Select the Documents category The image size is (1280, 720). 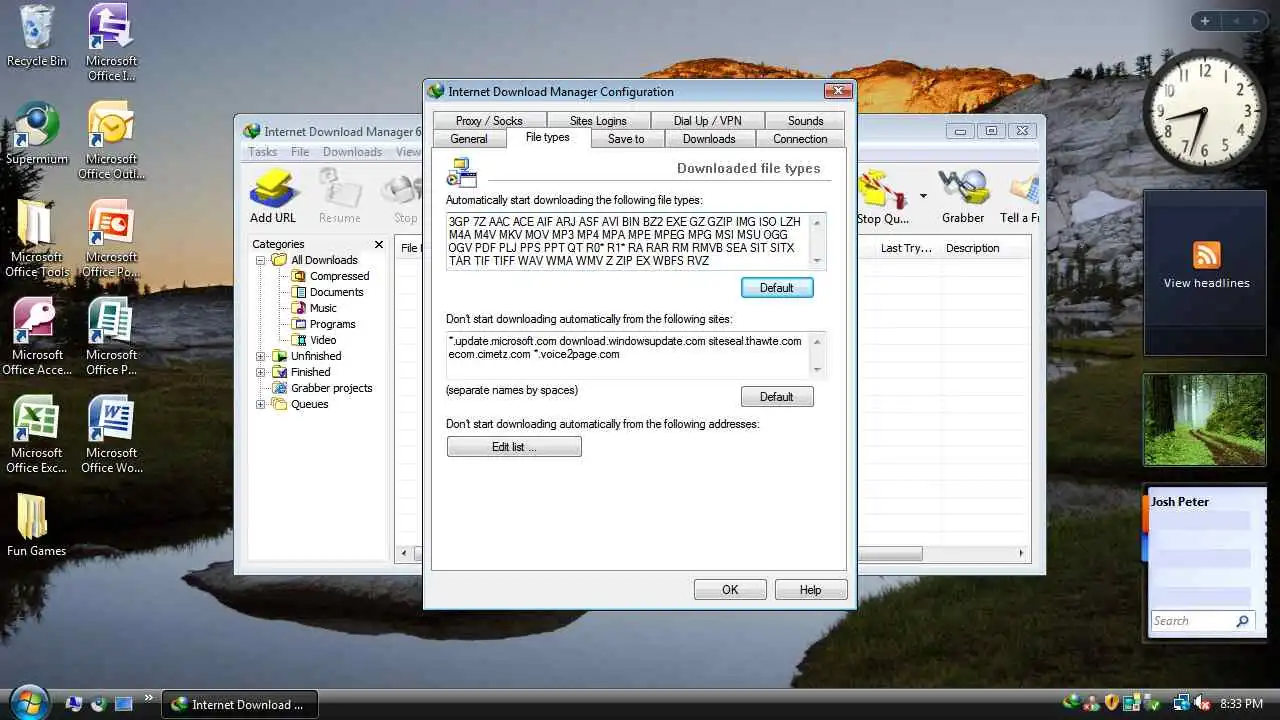(x=336, y=292)
